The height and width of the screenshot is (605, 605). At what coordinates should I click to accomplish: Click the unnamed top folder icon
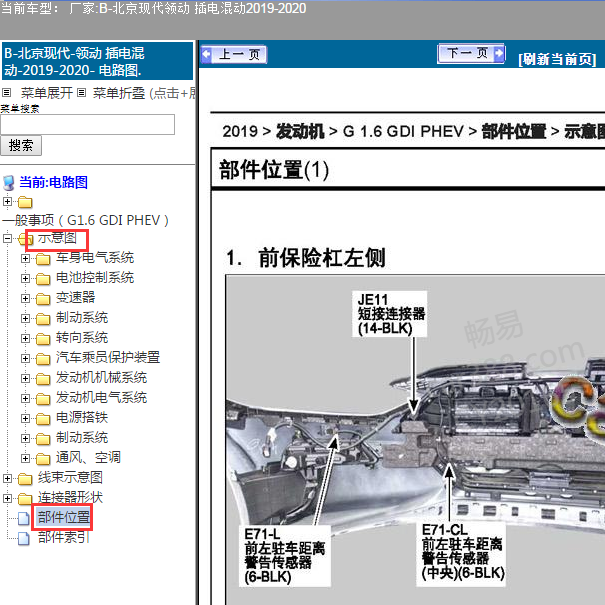(x=25, y=202)
